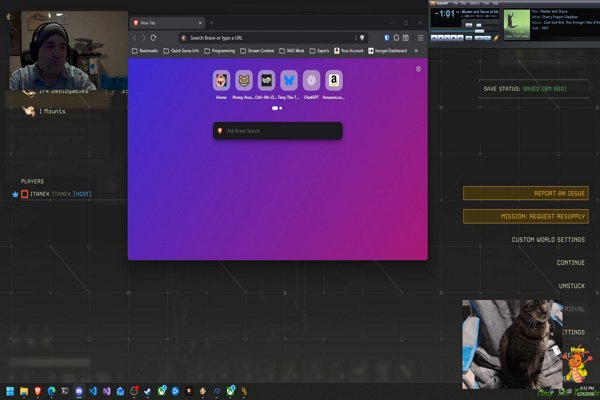600x400 pixels.
Task: Select Continue in game menu
Action: tap(570, 263)
